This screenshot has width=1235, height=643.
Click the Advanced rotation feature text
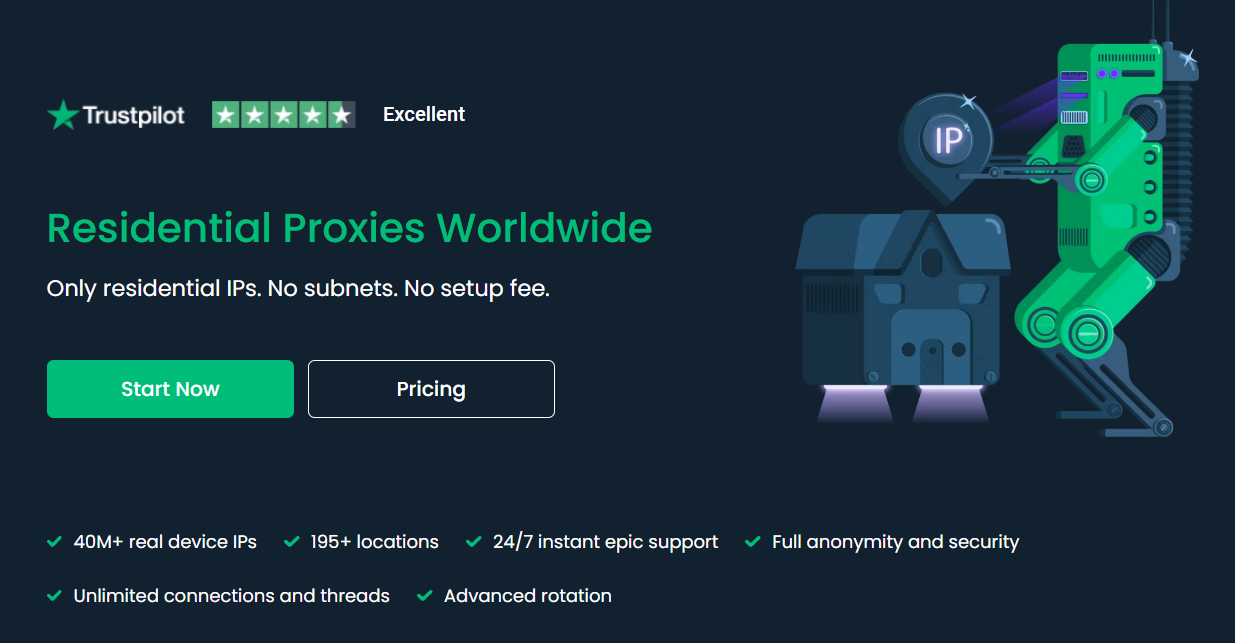tap(528, 596)
